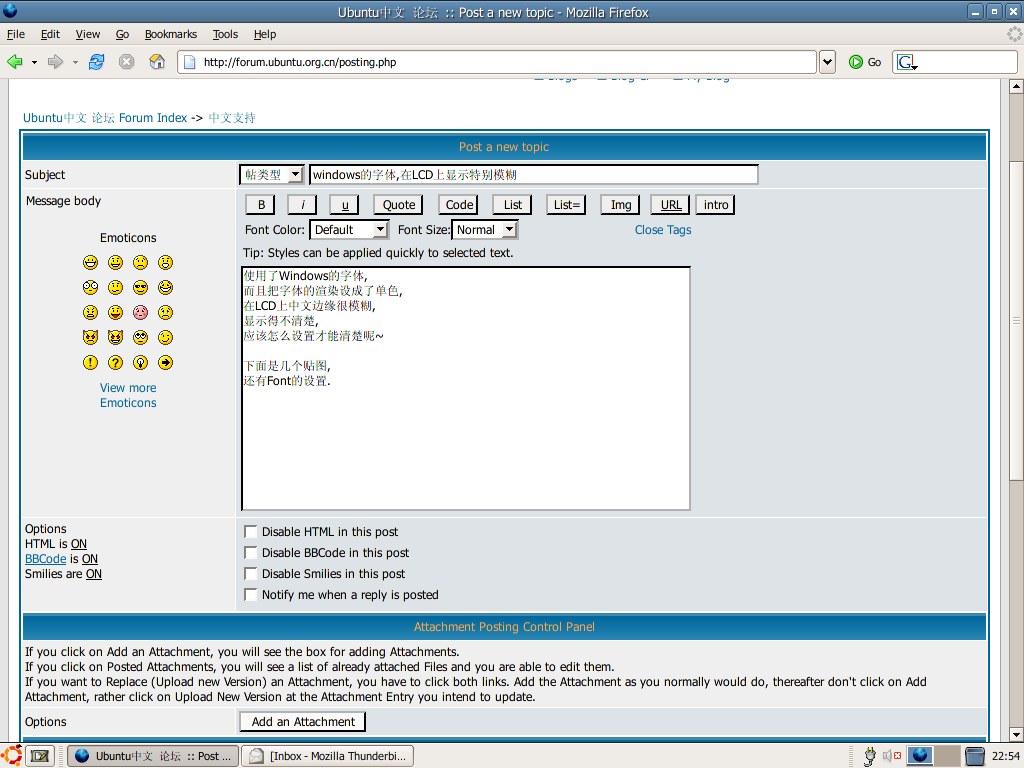Click the Add an Attachment button
1024x768 pixels.
303,722
